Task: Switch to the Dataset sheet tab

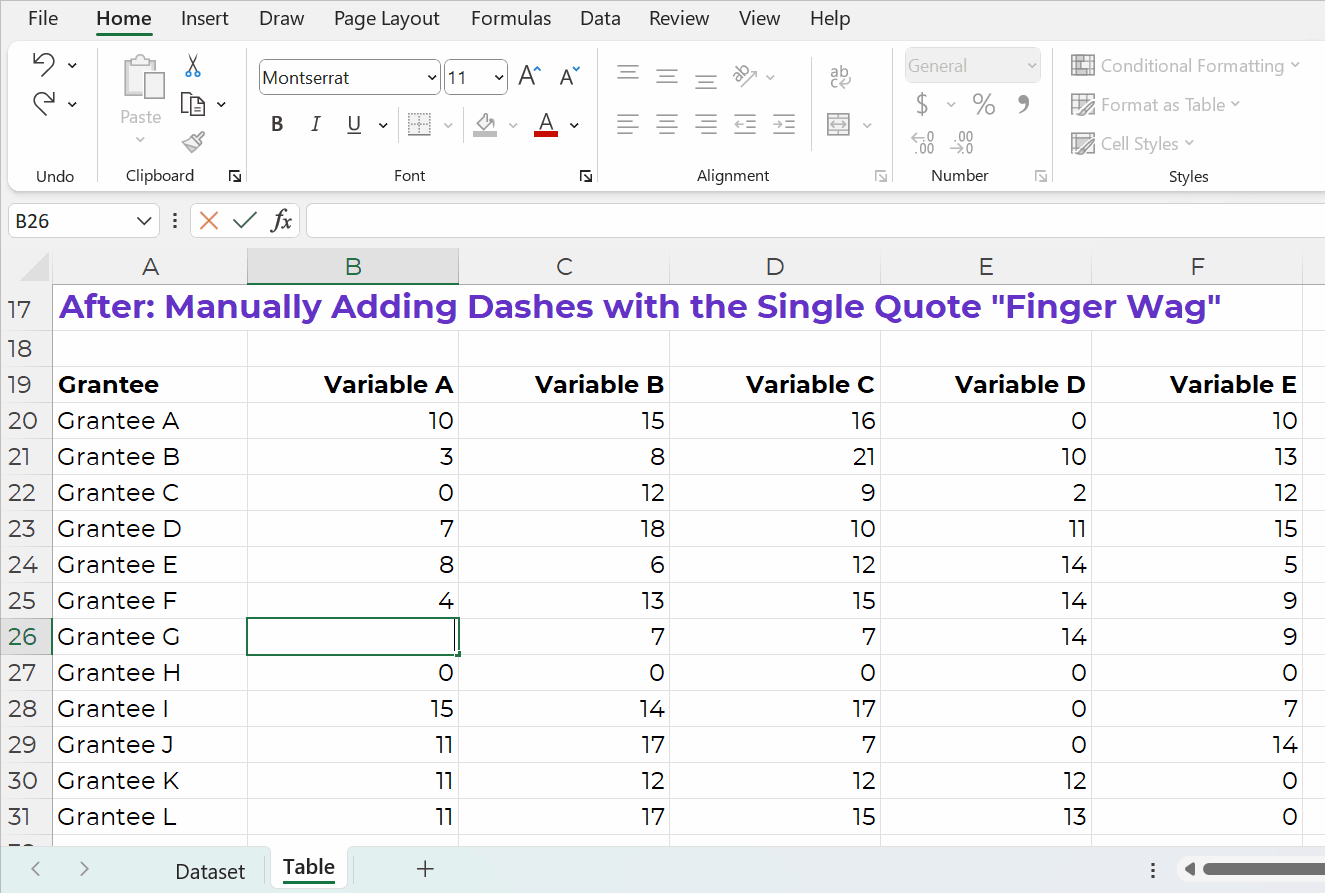Action: pyautogui.click(x=210, y=871)
